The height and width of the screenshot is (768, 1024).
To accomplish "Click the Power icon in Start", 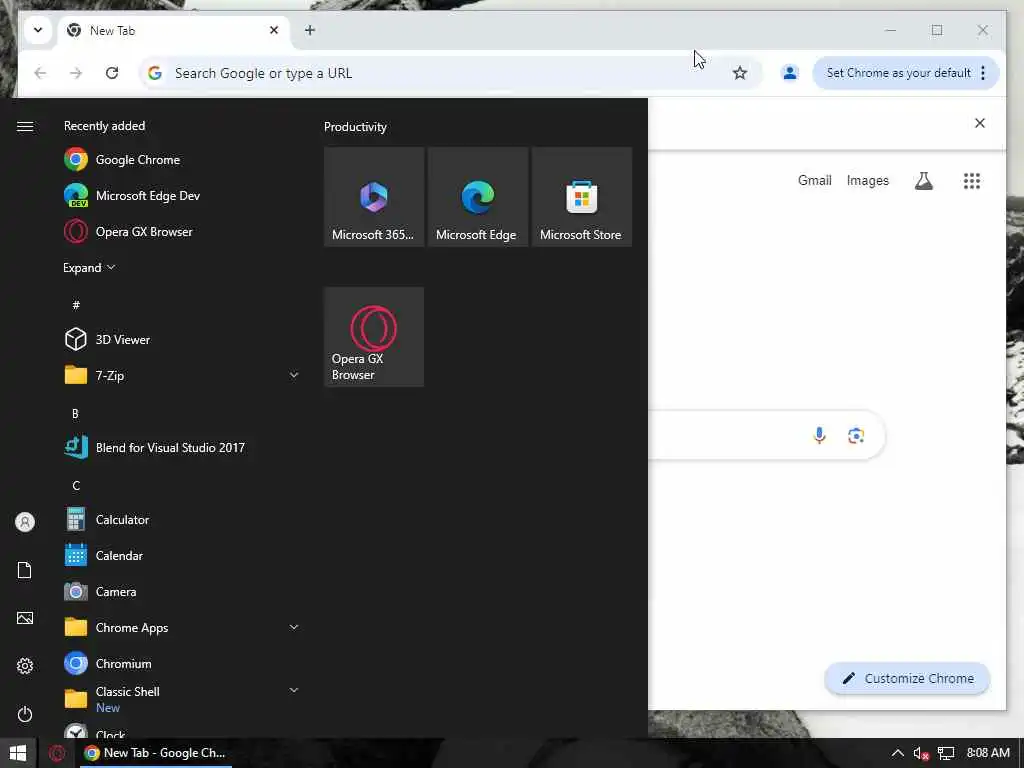I will (25, 714).
